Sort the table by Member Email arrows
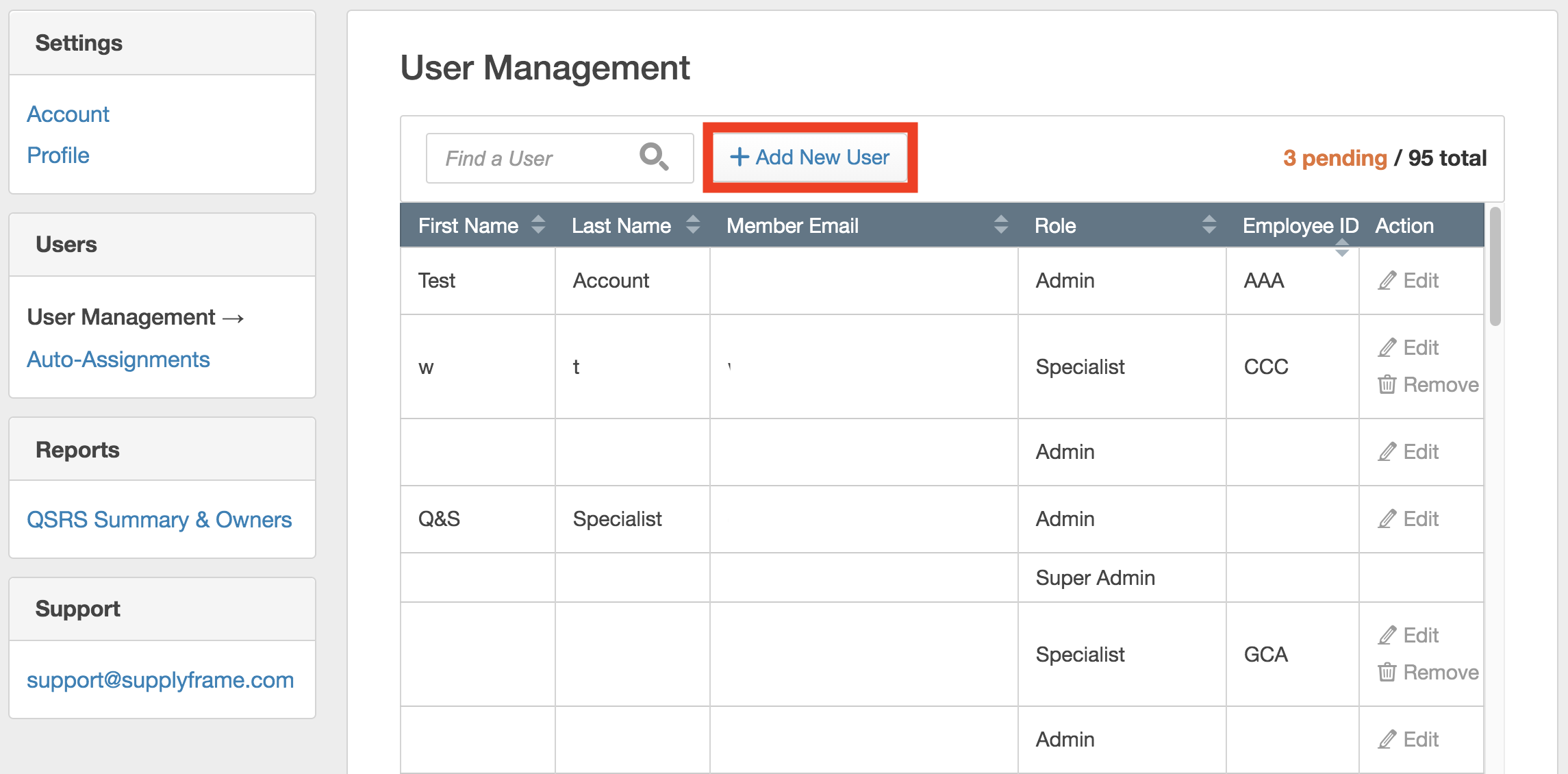 tap(1000, 225)
